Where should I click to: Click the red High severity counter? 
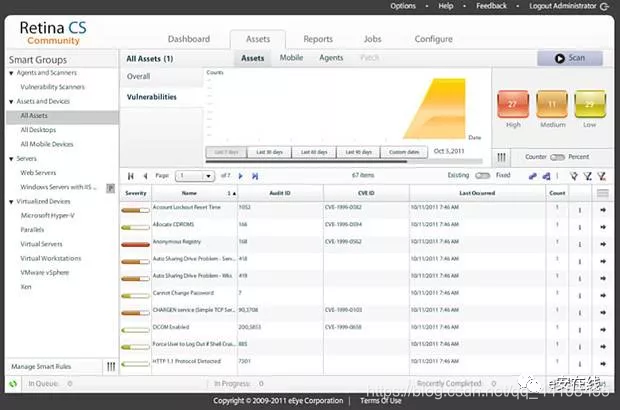513,104
